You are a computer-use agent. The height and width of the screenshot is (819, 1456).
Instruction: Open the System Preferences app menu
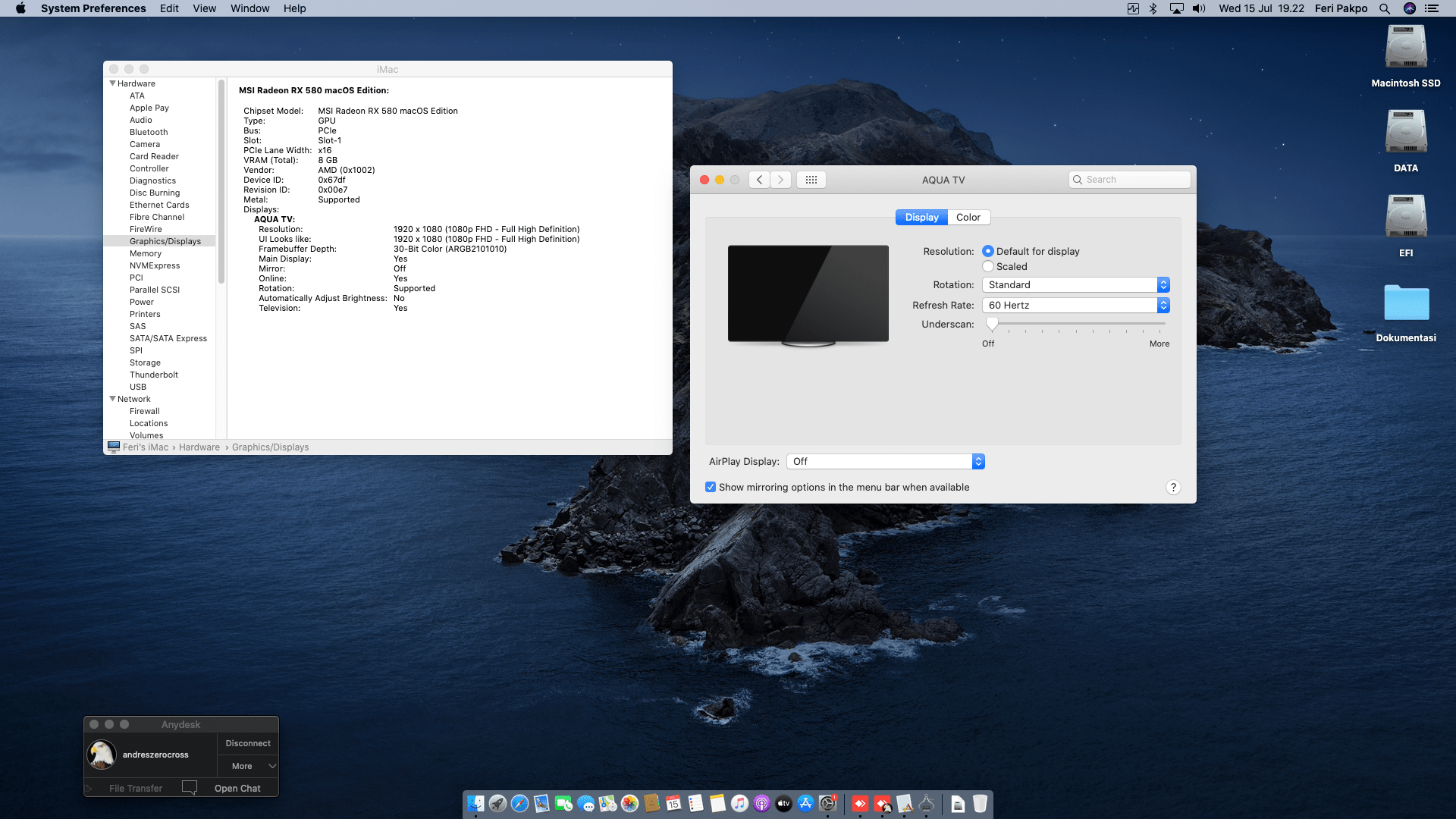[x=93, y=8]
